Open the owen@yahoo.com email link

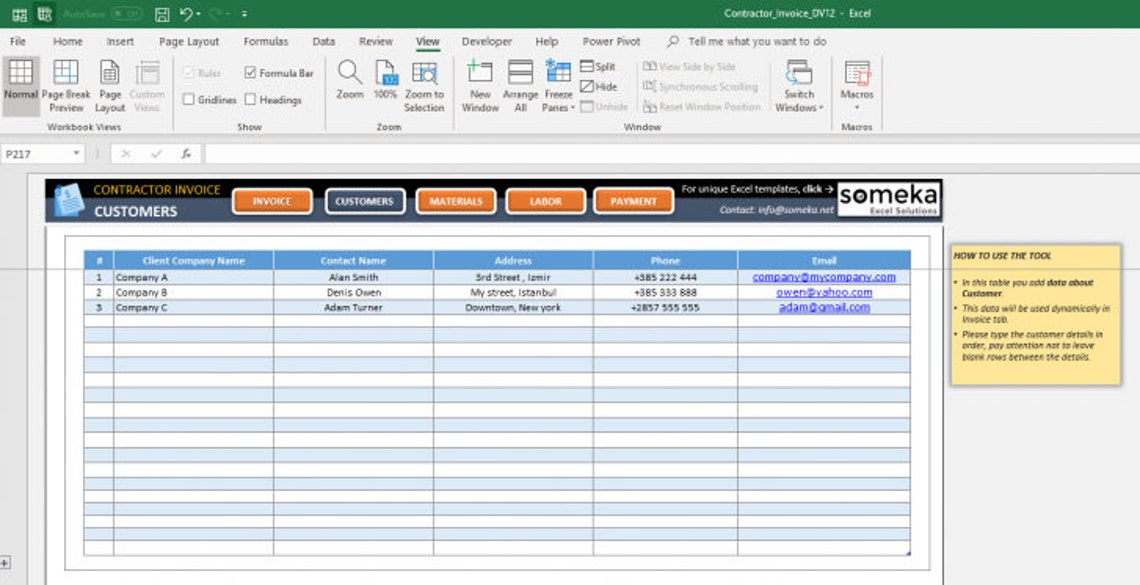click(825, 292)
